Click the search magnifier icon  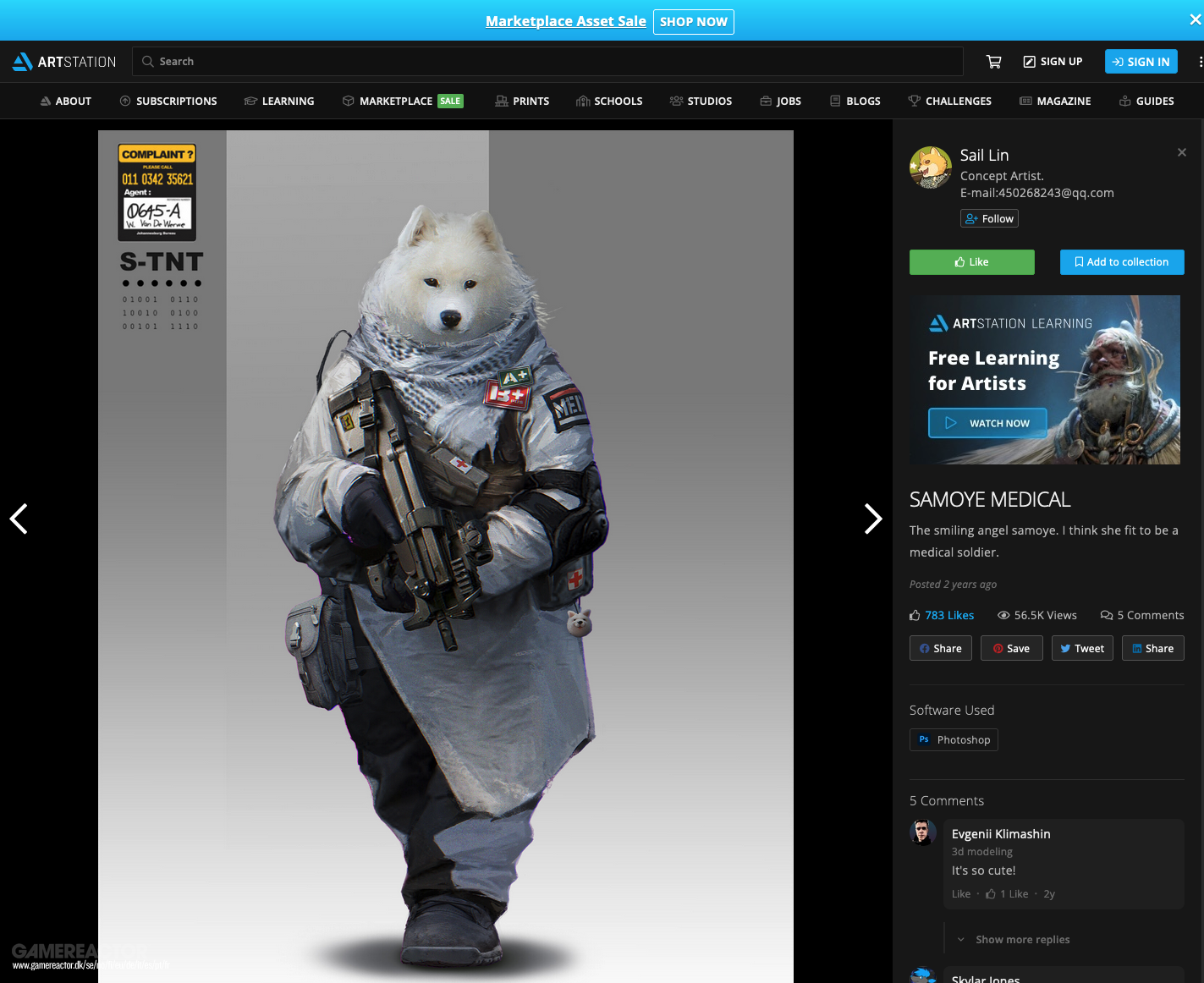click(147, 61)
